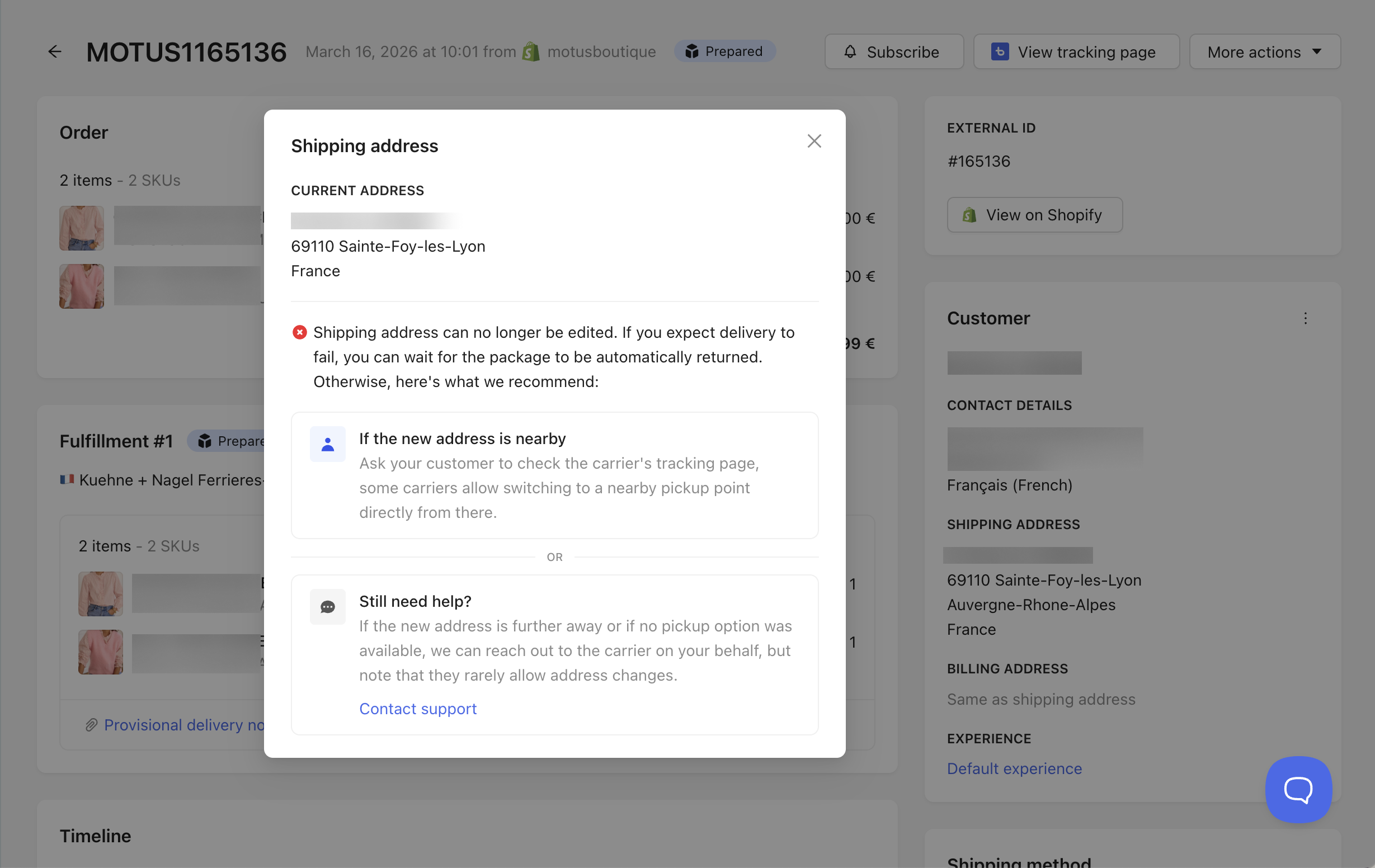The image size is (1375, 868).
Task: Click the Subscribe bell button
Action: pyautogui.click(x=893, y=52)
